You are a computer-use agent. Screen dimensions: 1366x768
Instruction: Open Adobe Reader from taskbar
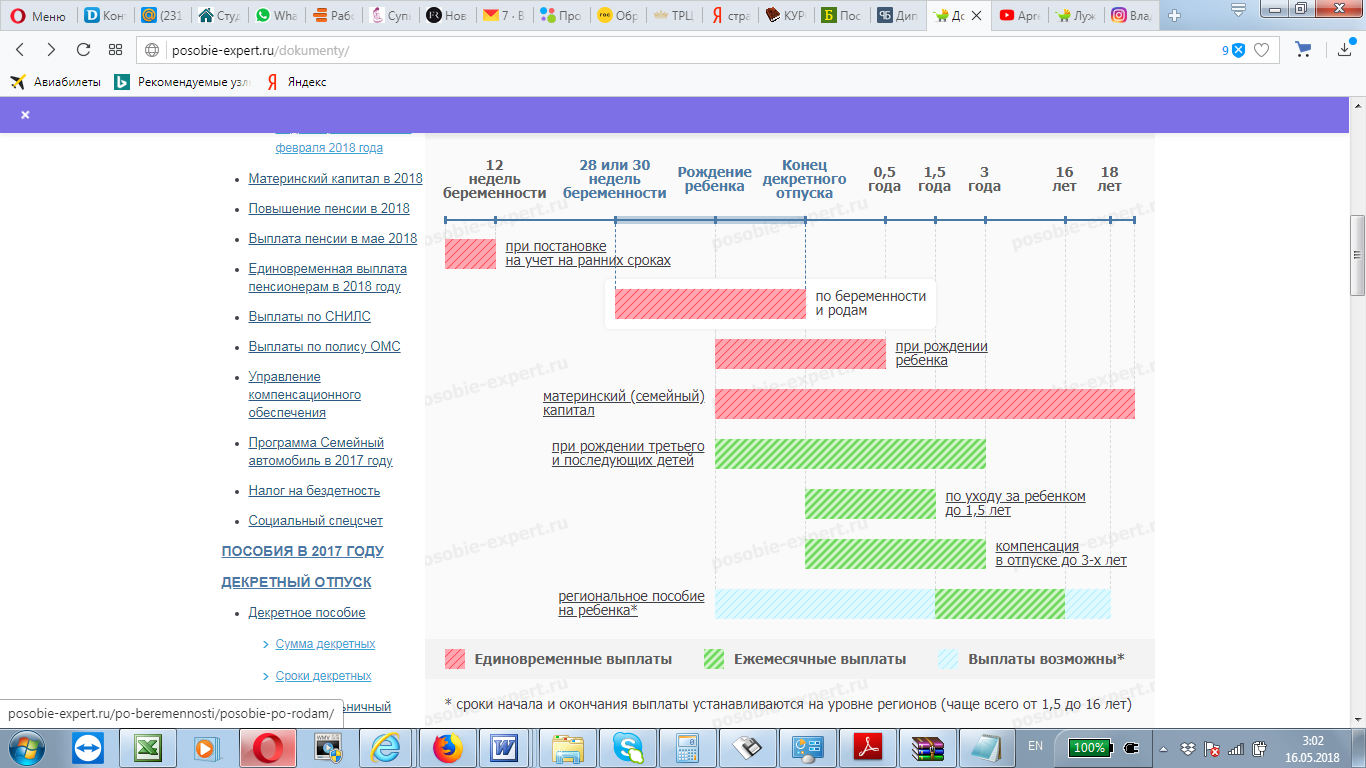866,747
